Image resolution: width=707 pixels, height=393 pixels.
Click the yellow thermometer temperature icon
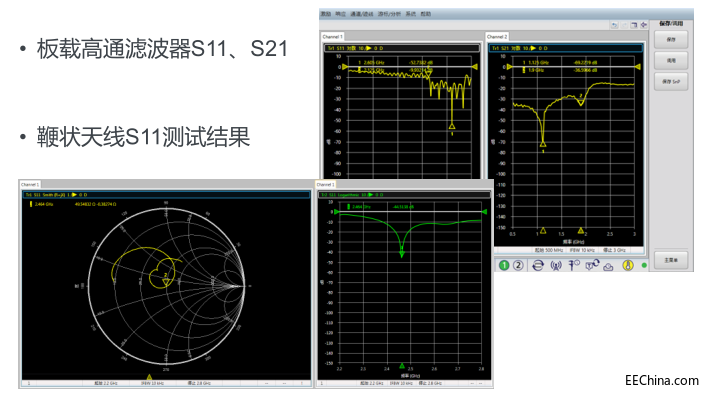tap(628, 265)
